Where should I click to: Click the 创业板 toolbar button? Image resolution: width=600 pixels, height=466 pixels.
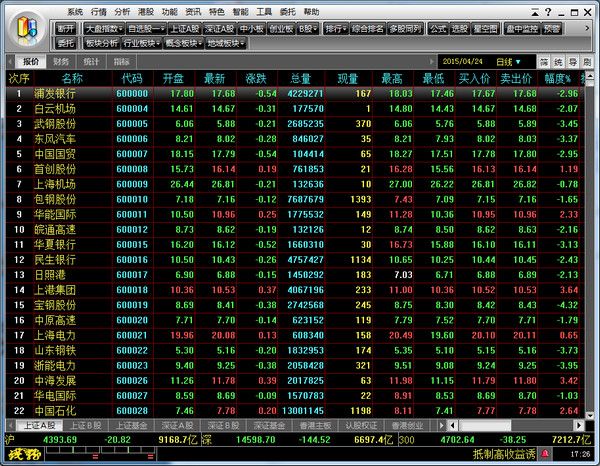(x=281, y=29)
